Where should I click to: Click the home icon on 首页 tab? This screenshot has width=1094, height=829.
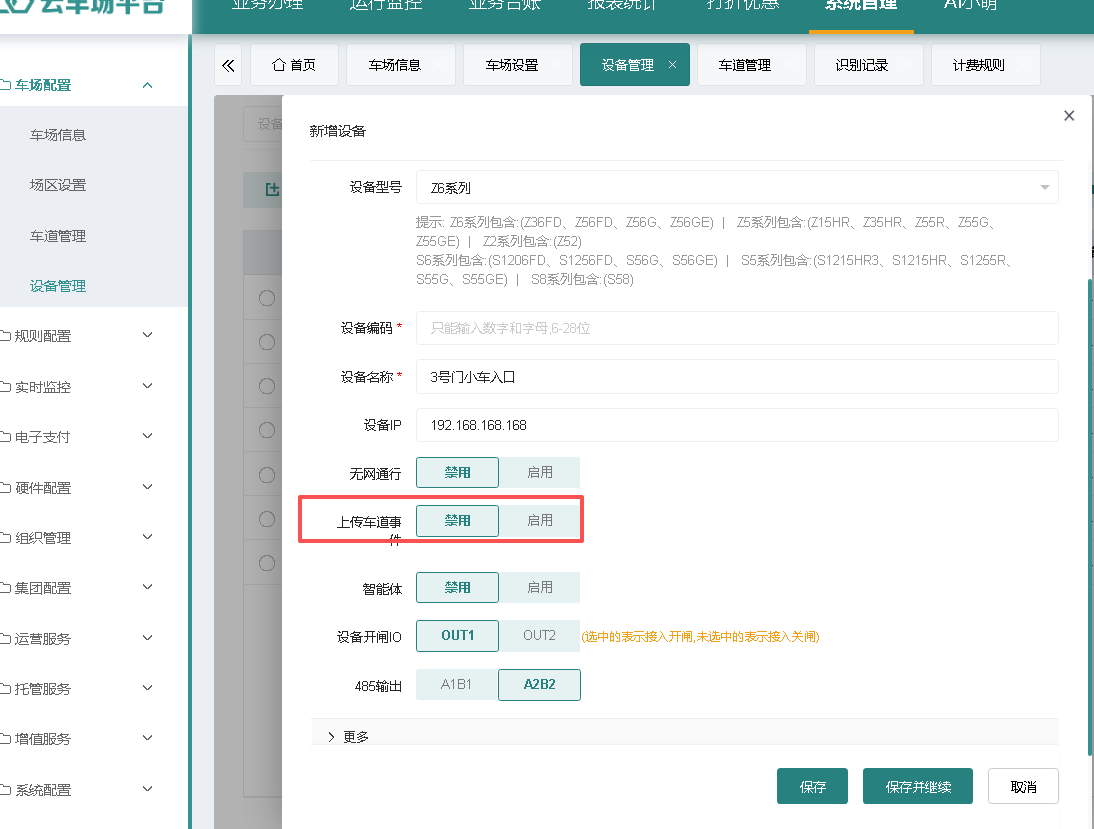[279, 65]
